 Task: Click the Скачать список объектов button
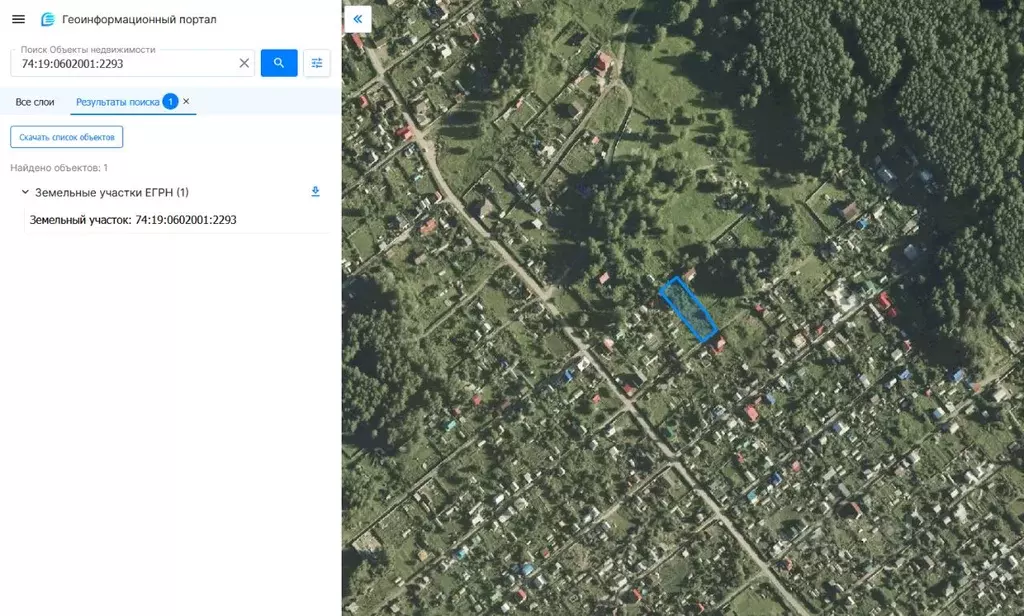[x=67, y=137]
